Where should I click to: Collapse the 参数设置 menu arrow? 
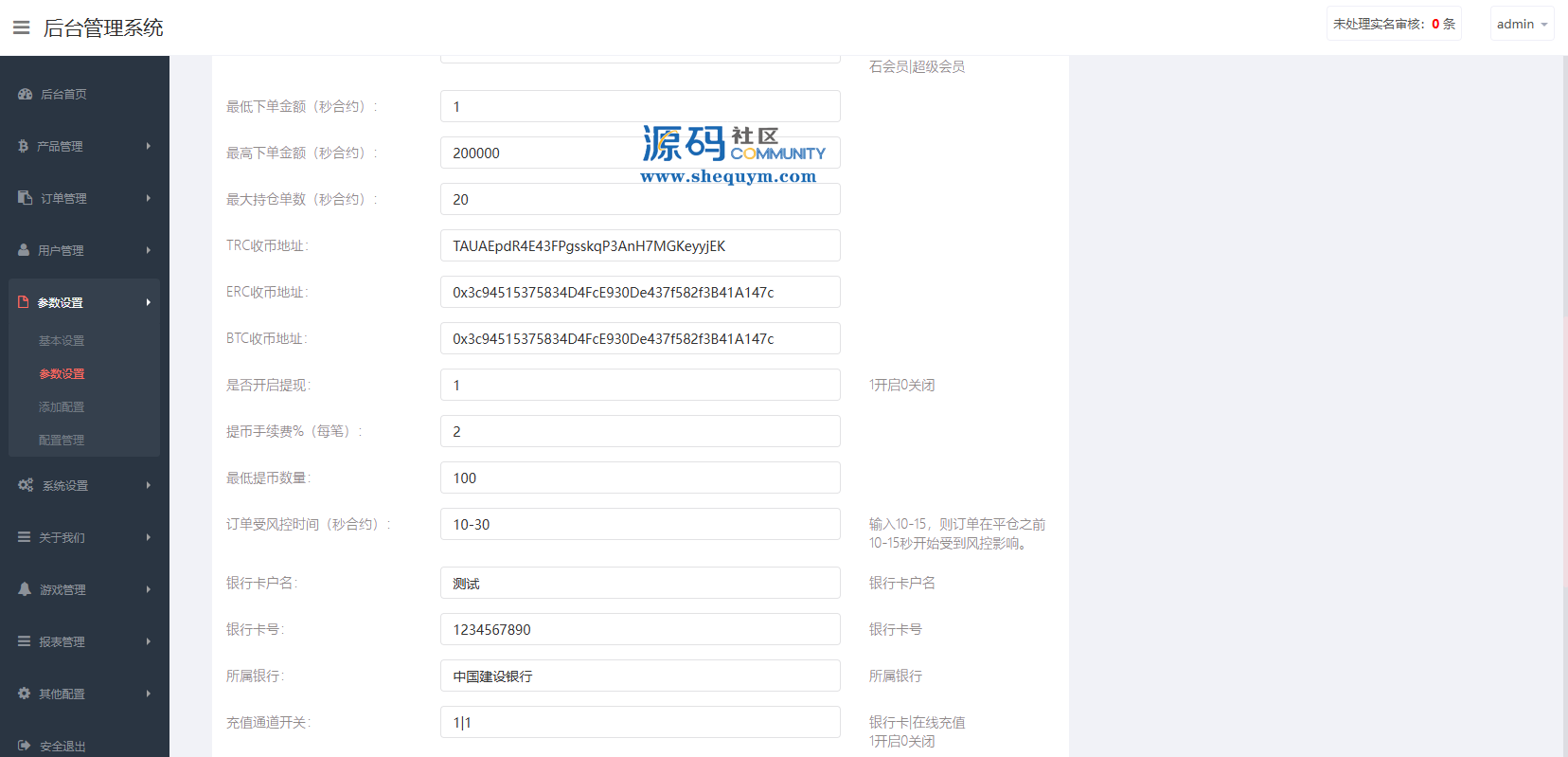tap(149, 302)
